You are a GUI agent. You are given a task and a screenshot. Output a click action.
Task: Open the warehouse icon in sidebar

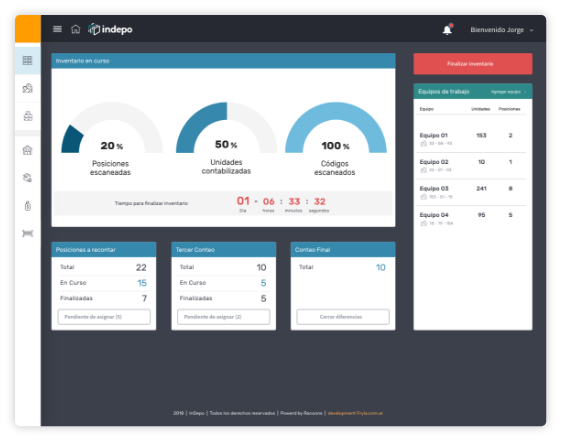[28, 150]
